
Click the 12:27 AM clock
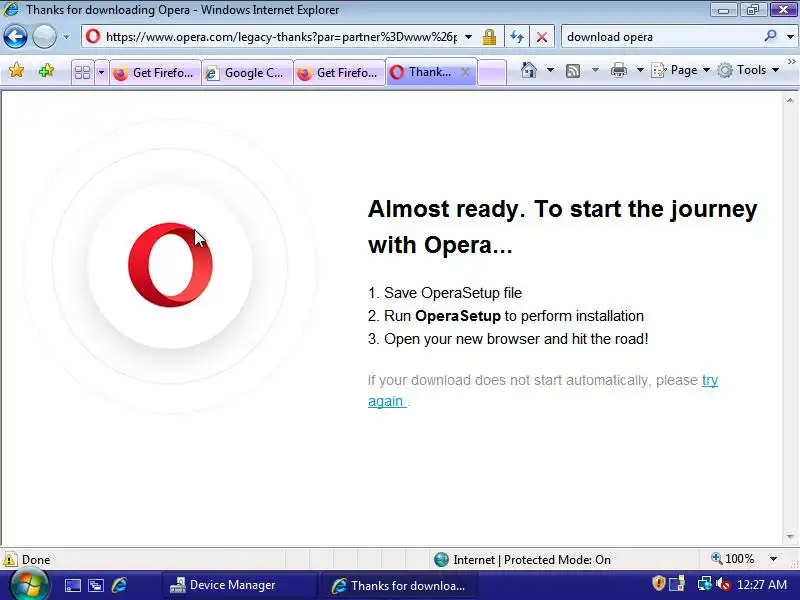click(762, 584)
